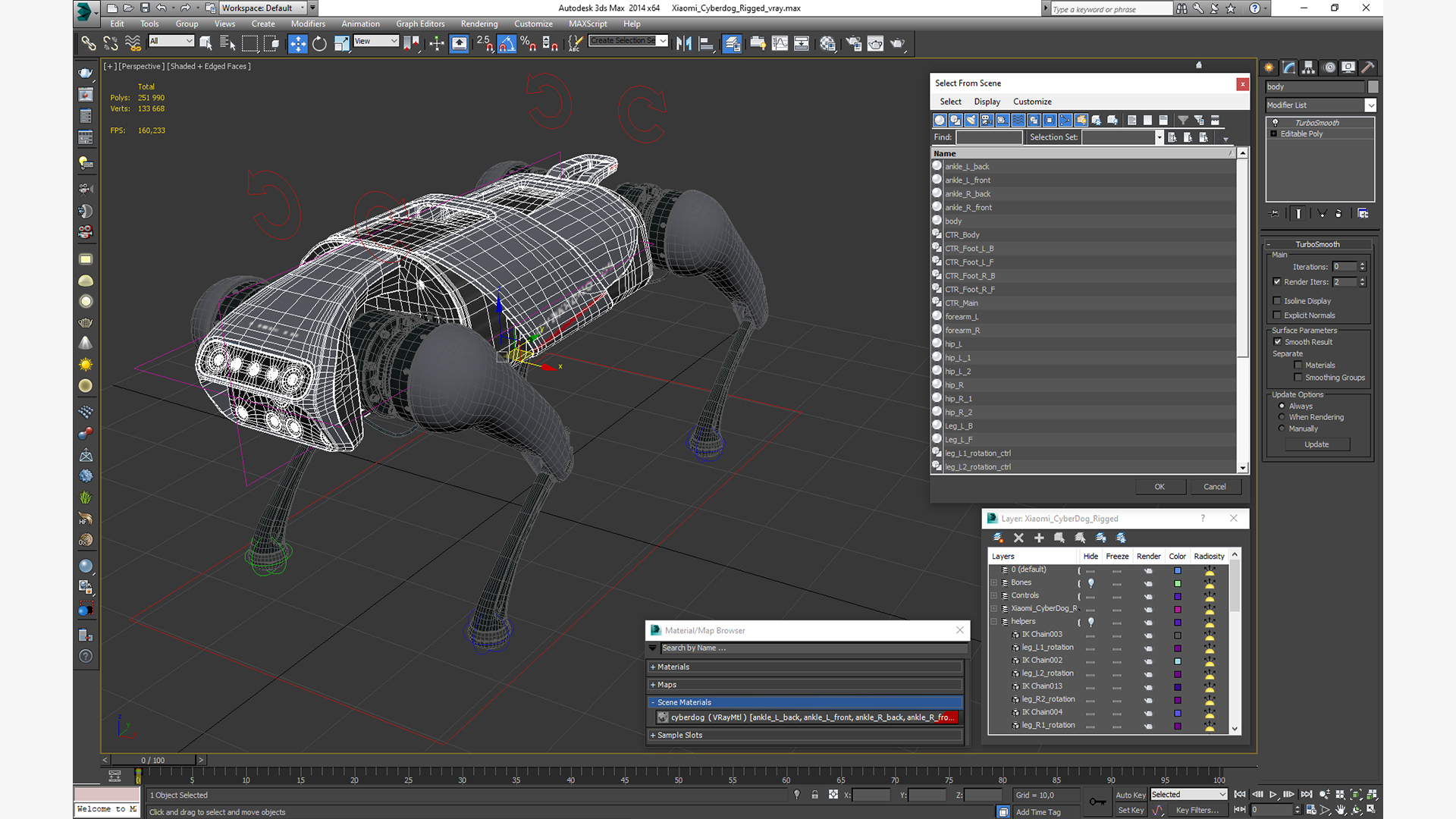
Task: Open Customize menu in Select From Scene
Action: [1032, 102]
